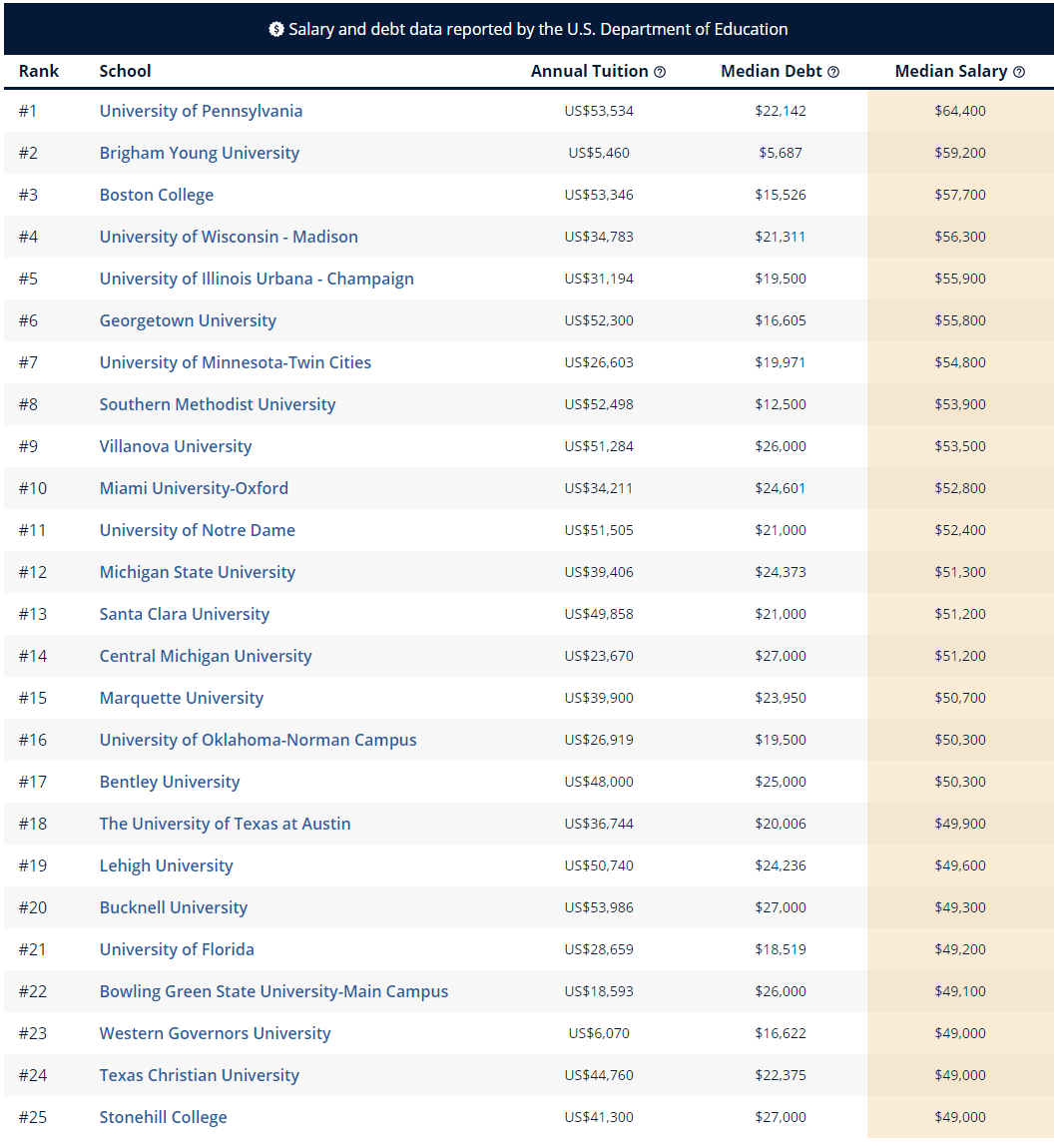This screenshot has width=1063, height=1148.
Task: Click the Median Debt help icon
Action: (x=833, y=72)
